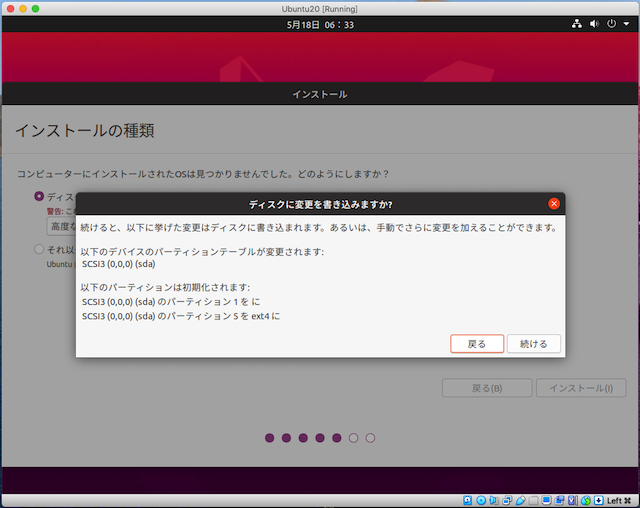Screen dimensions: 640x508
Task: Click the VirtualBox display settings icon
Action: point(547,500)
